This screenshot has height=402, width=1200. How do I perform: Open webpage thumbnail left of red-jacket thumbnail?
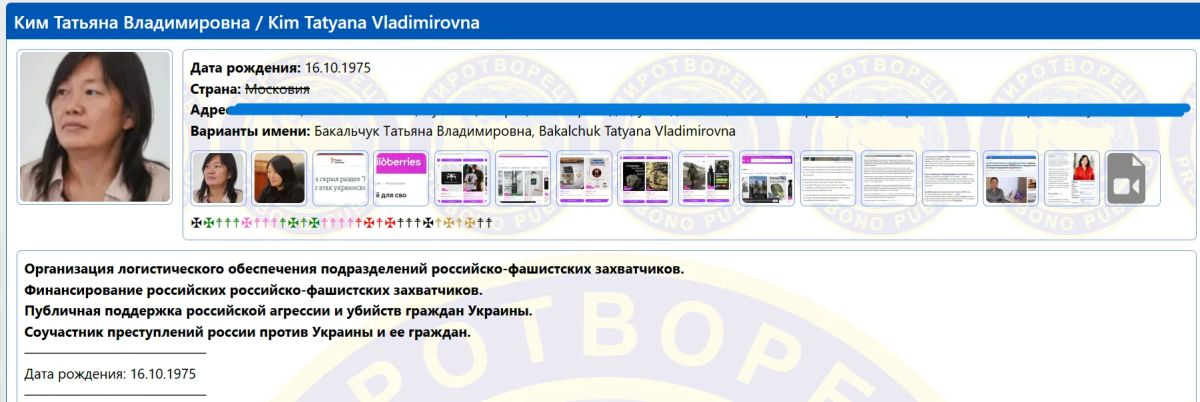(x=1010, y=178)
